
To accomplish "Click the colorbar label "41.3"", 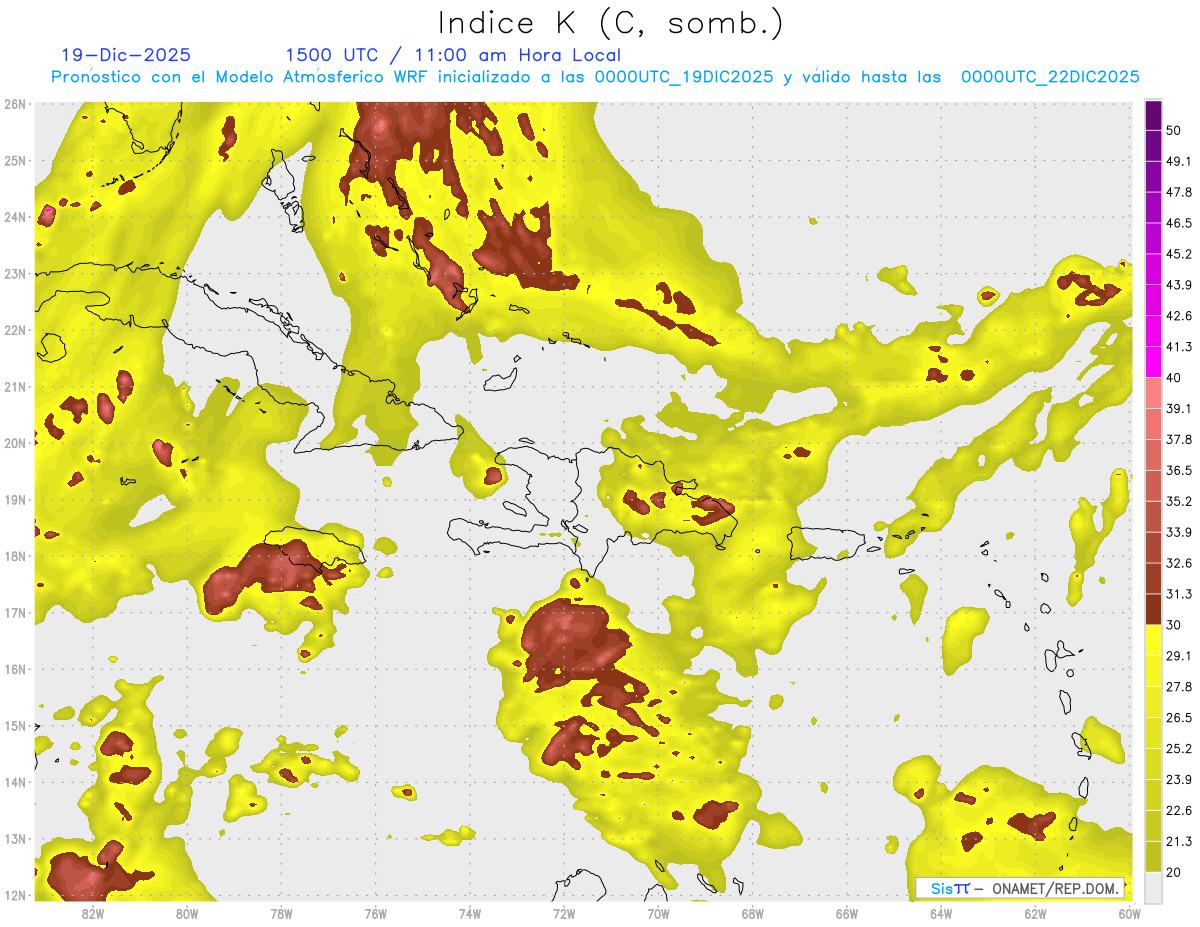I will (1179, 347).
